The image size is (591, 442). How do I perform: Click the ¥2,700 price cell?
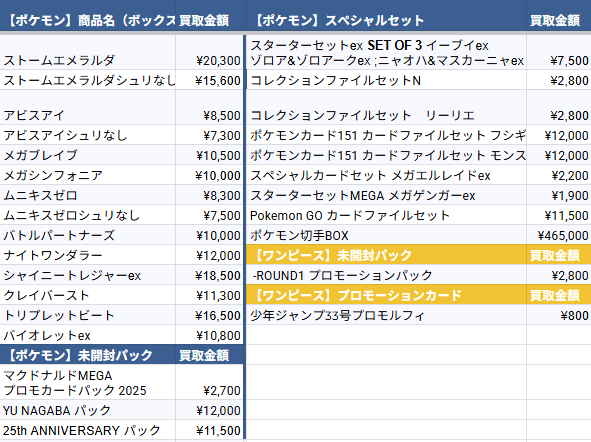click(x=210, y=382)
